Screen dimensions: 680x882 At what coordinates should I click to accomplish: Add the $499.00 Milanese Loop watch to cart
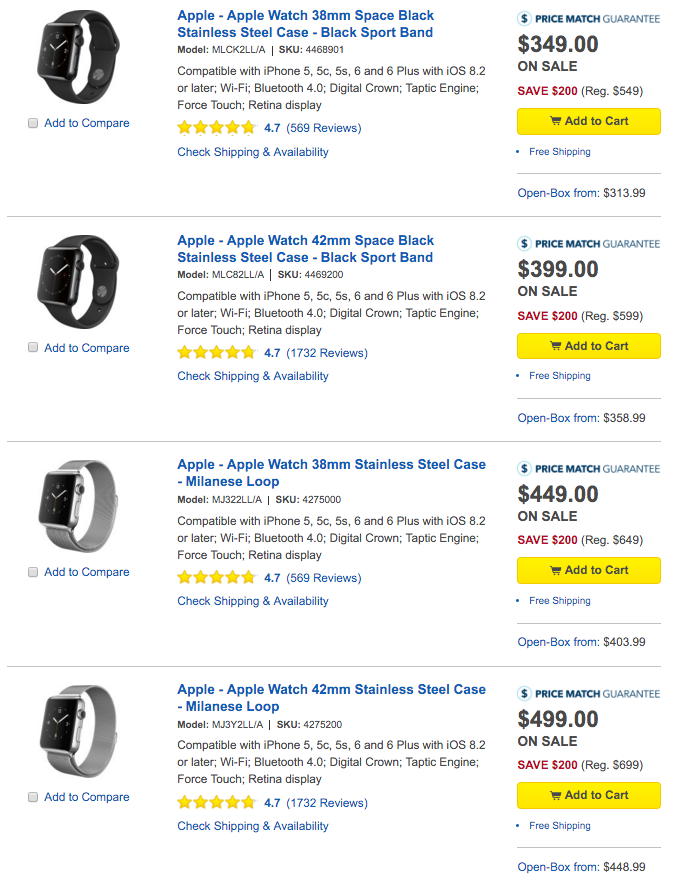pyautogui.click(x=589, y=795)
